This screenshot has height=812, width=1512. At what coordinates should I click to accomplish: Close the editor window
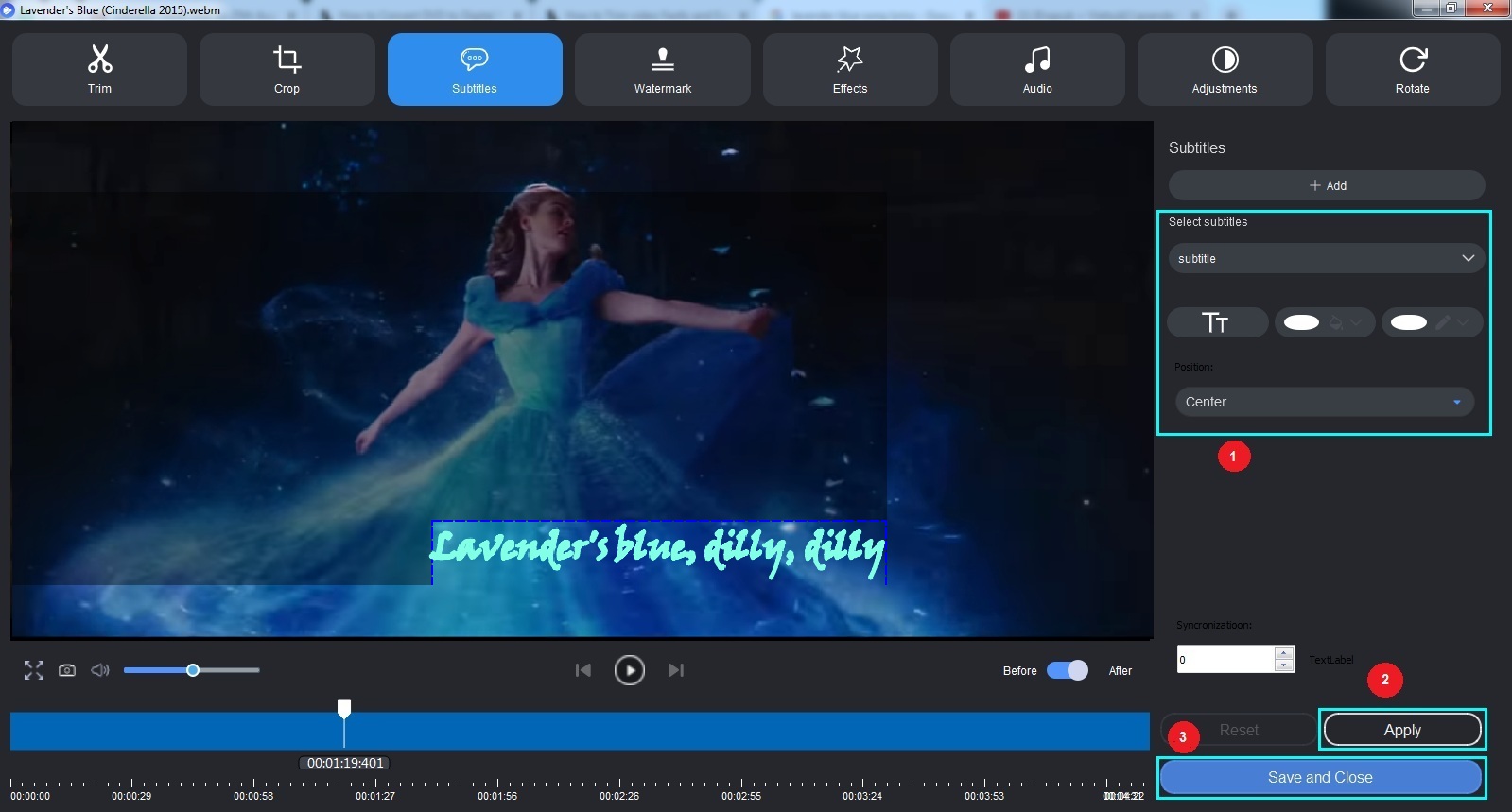(x=1488, y=9)
